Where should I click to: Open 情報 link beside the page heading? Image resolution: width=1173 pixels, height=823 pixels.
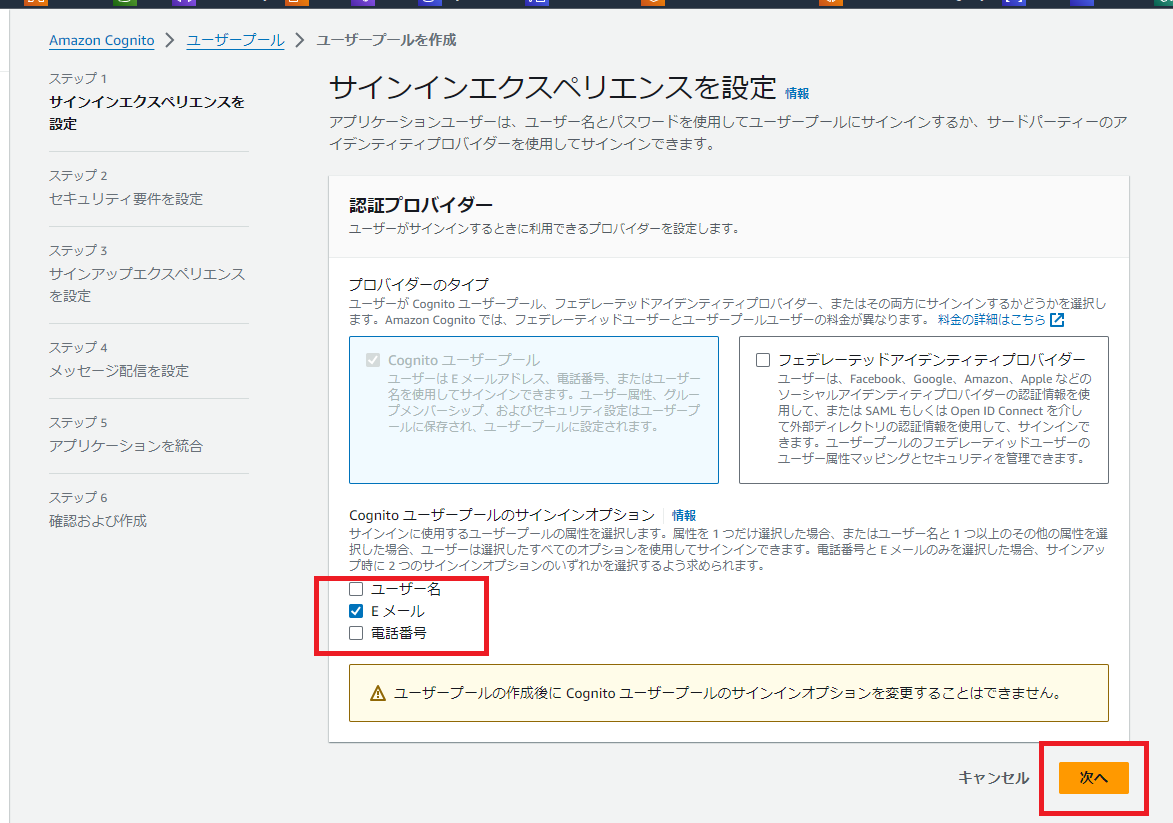[797, 94]
